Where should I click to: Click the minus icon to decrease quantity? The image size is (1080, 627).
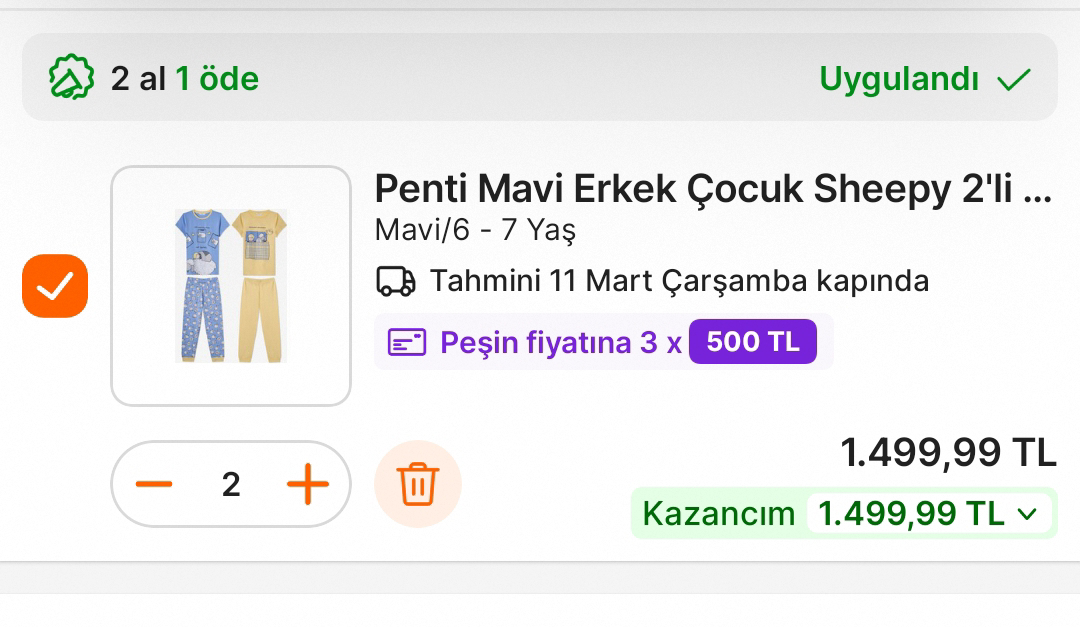coord(152,484)
